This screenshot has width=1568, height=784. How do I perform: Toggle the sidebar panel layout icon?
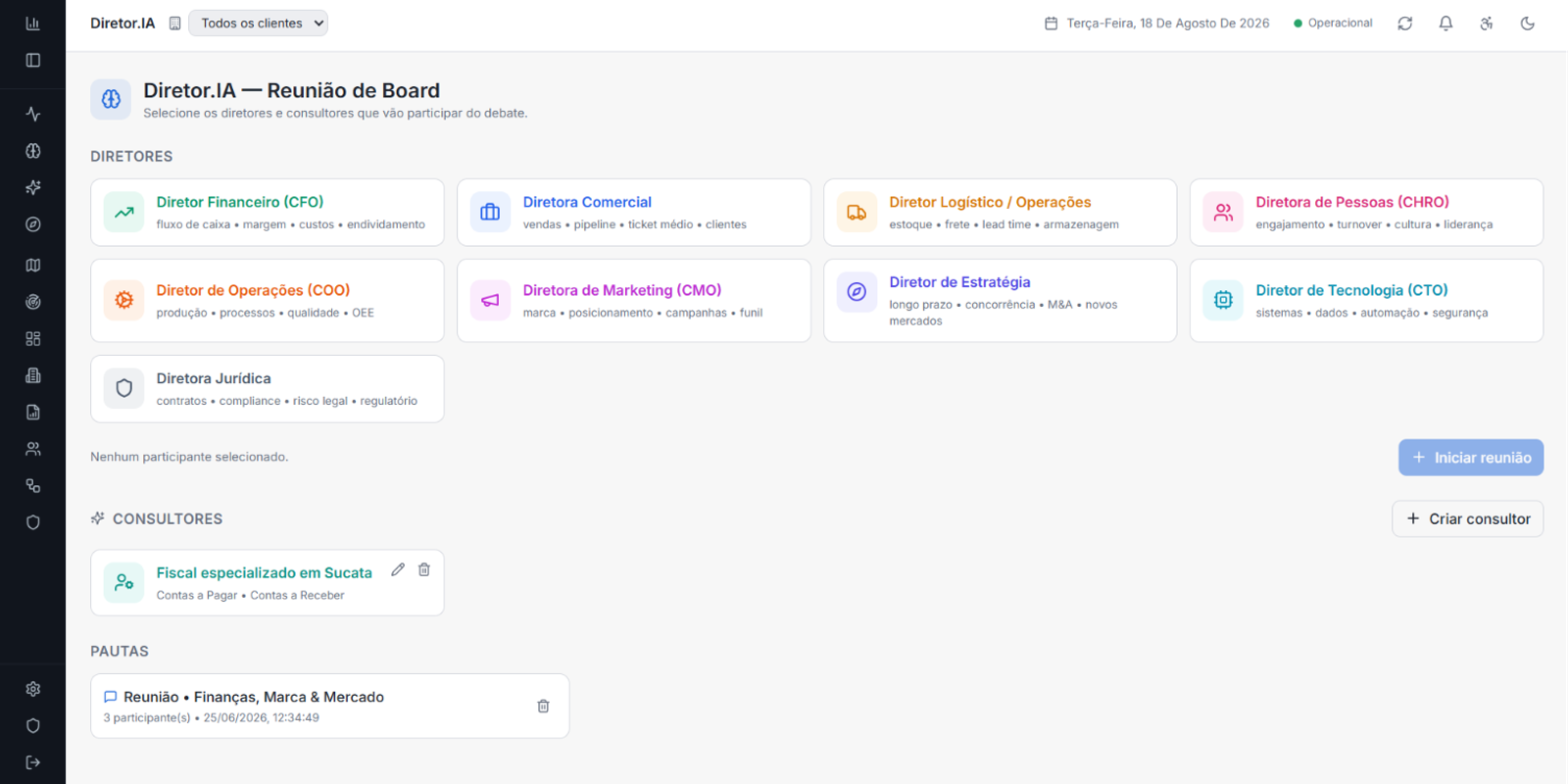click(x=32, y=60)
